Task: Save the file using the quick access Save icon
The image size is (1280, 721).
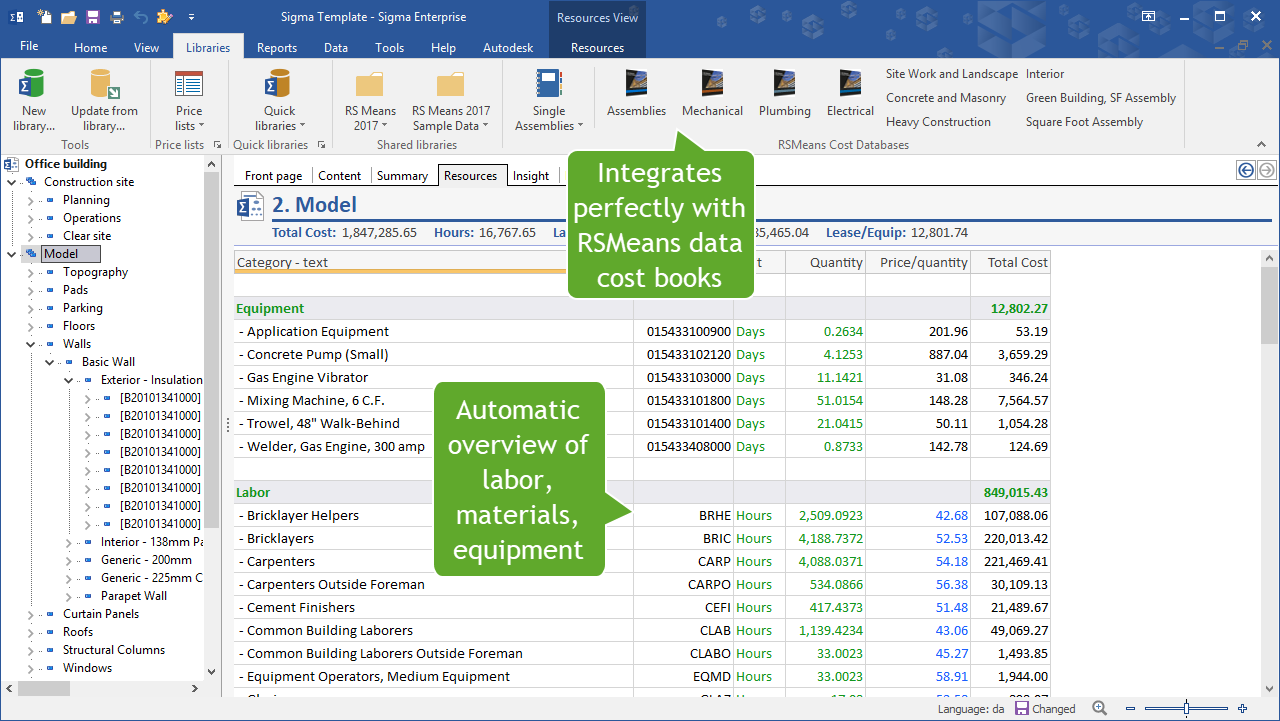Action: (91, 17)
